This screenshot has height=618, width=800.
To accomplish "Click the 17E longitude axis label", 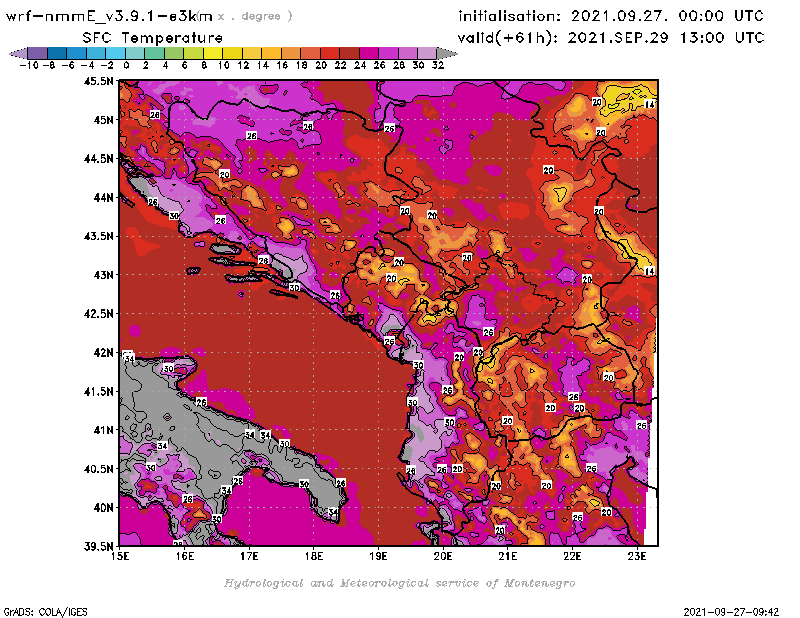I will [x=249, y=556].
